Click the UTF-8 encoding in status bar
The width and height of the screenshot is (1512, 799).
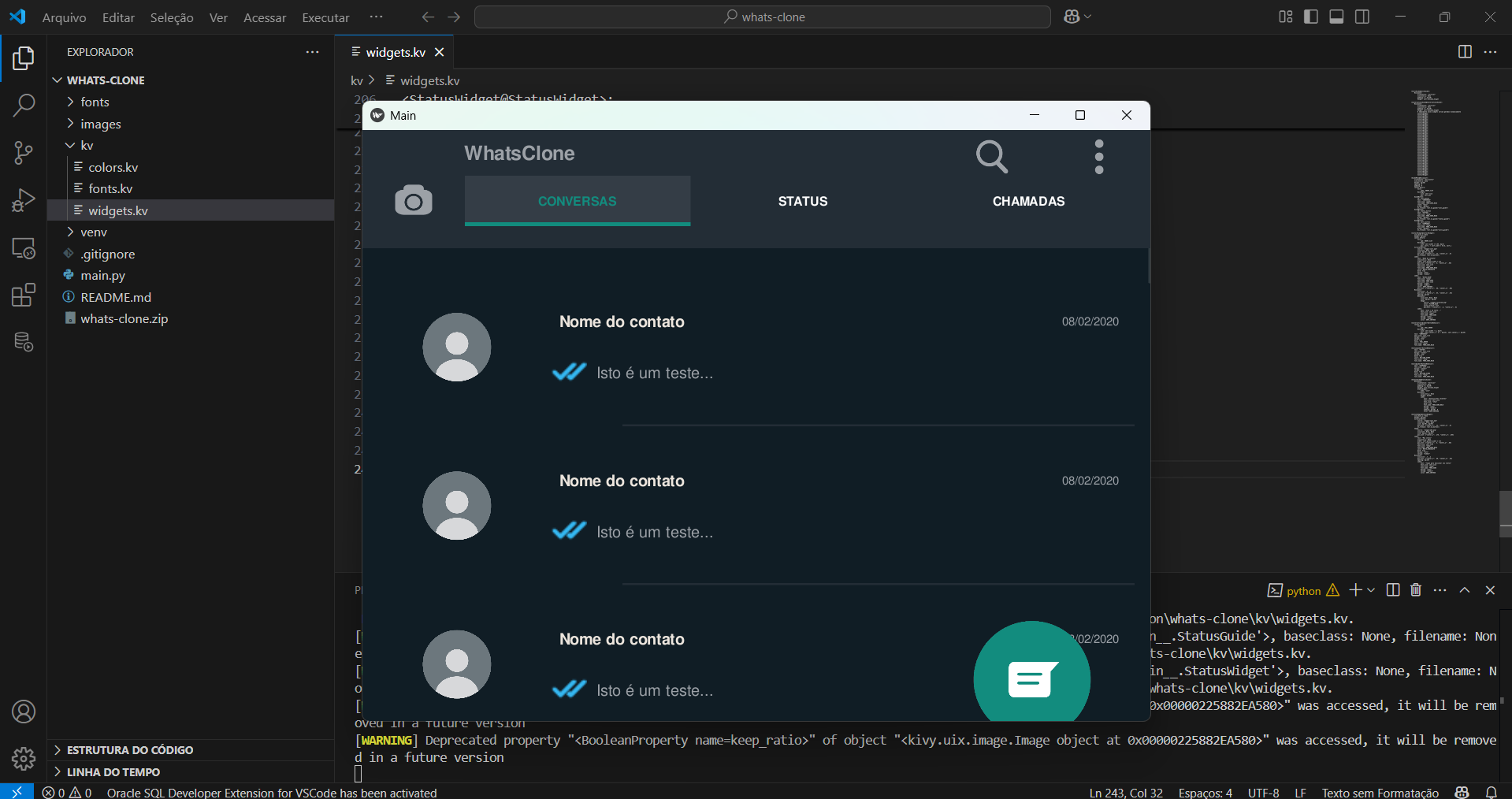[x=1263, y=793]
